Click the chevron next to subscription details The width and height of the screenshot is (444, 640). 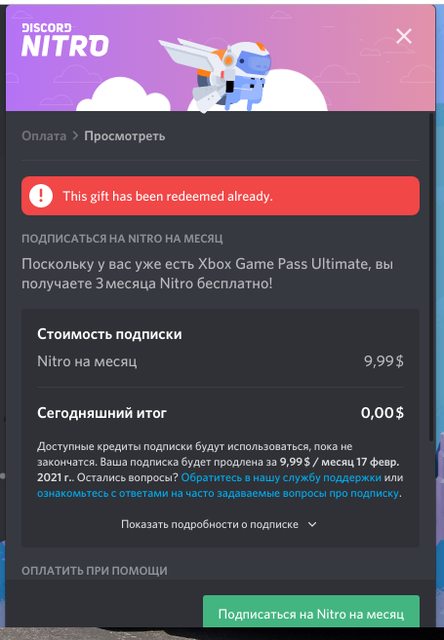point(312,524)
